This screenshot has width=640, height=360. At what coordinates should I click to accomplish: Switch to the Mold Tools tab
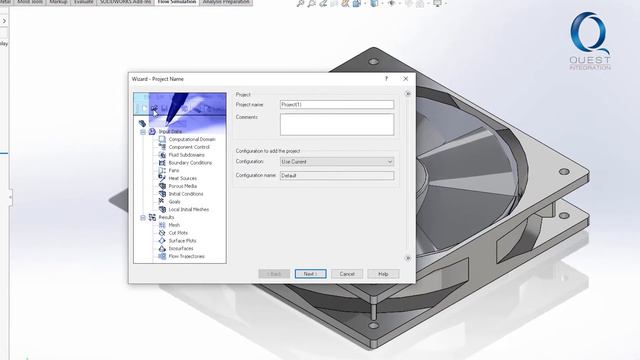30,2
